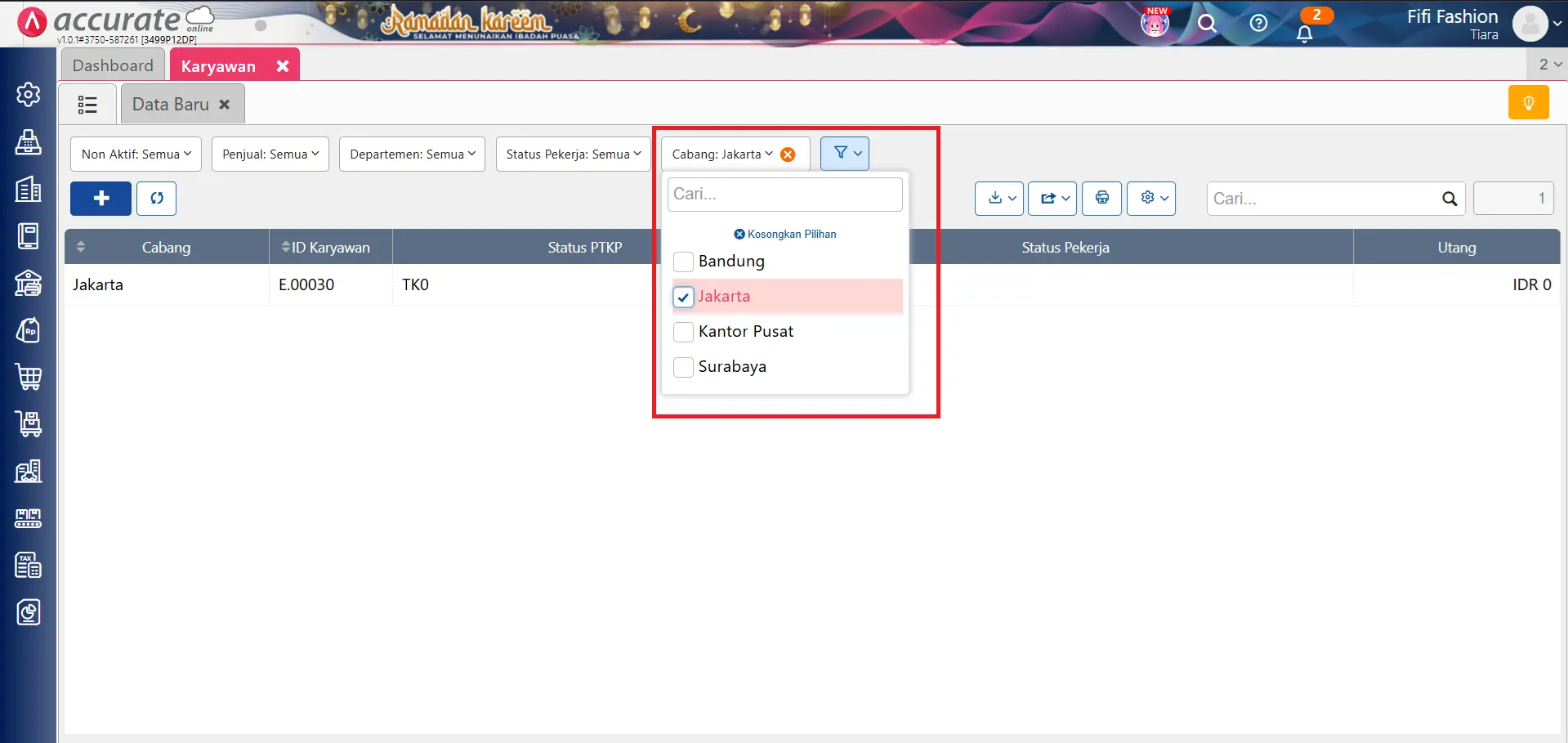Image resolution: width=1568 pixels, height=743 pixels.
Task: Type in the Cari search field
Action: pyautogui.click(x=784, y=194)
